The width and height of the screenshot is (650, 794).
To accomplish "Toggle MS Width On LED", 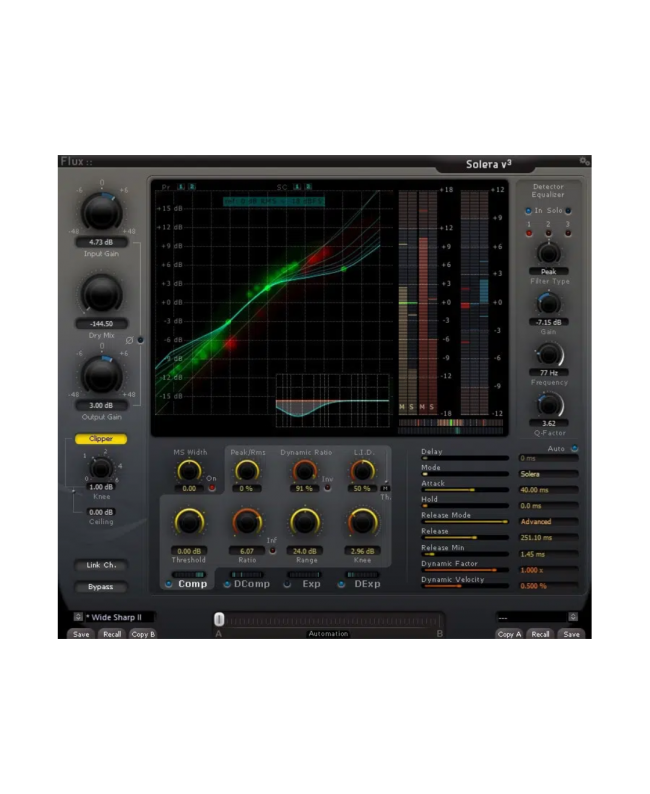I will (212, 488).
